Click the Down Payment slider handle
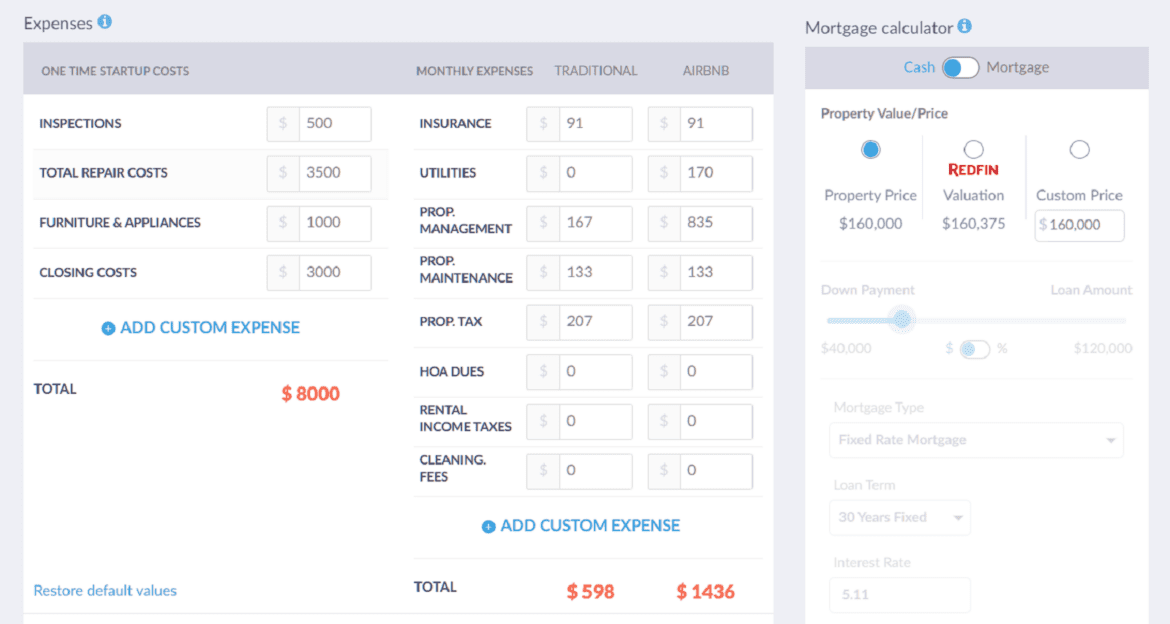The image size is (1170, 624). click(902, 318)
